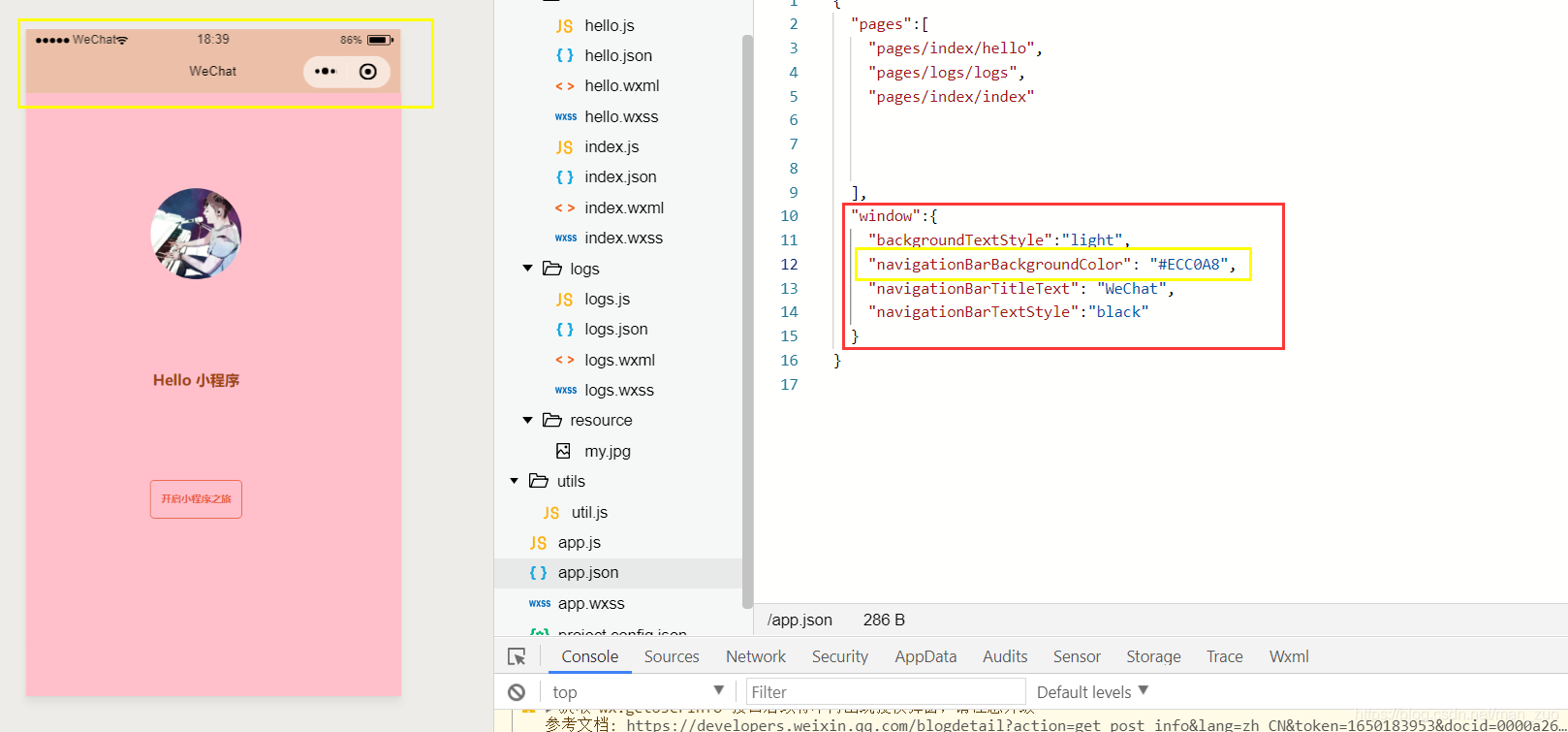Select the app.json file in tree

pyautogui.click(x=618, y=573)
